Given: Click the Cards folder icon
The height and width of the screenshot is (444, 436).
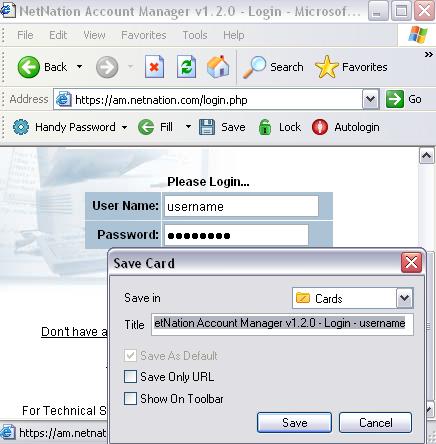Looking at the screenshot, I should click(x=303, y=298).
